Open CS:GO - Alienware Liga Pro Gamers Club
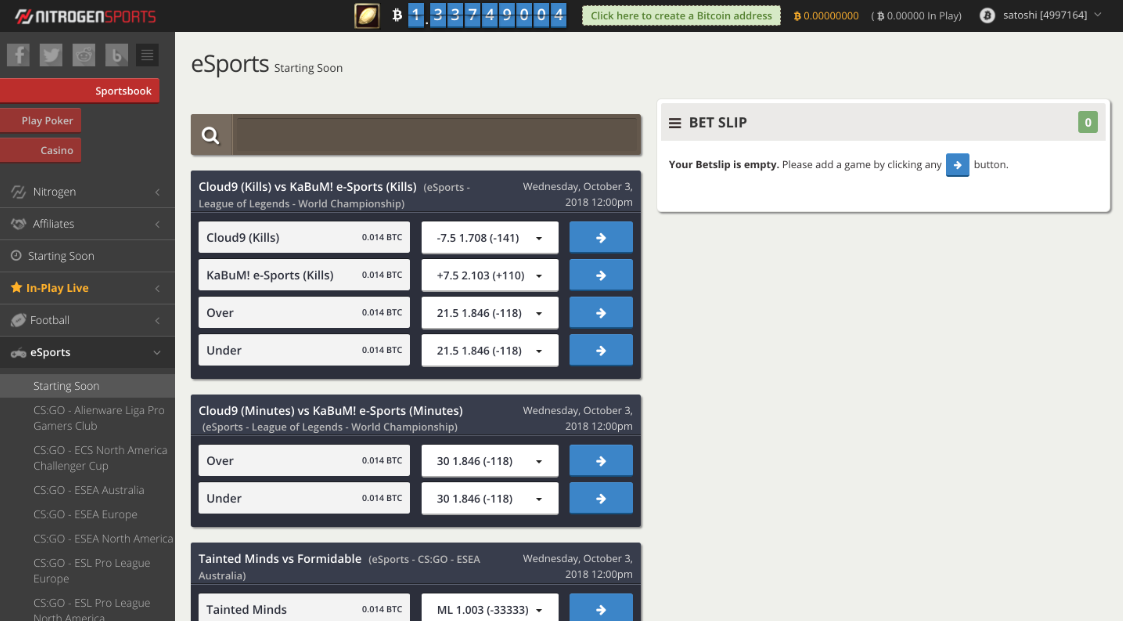Viewport: 1123px width, 621px height. pos(99,418)
